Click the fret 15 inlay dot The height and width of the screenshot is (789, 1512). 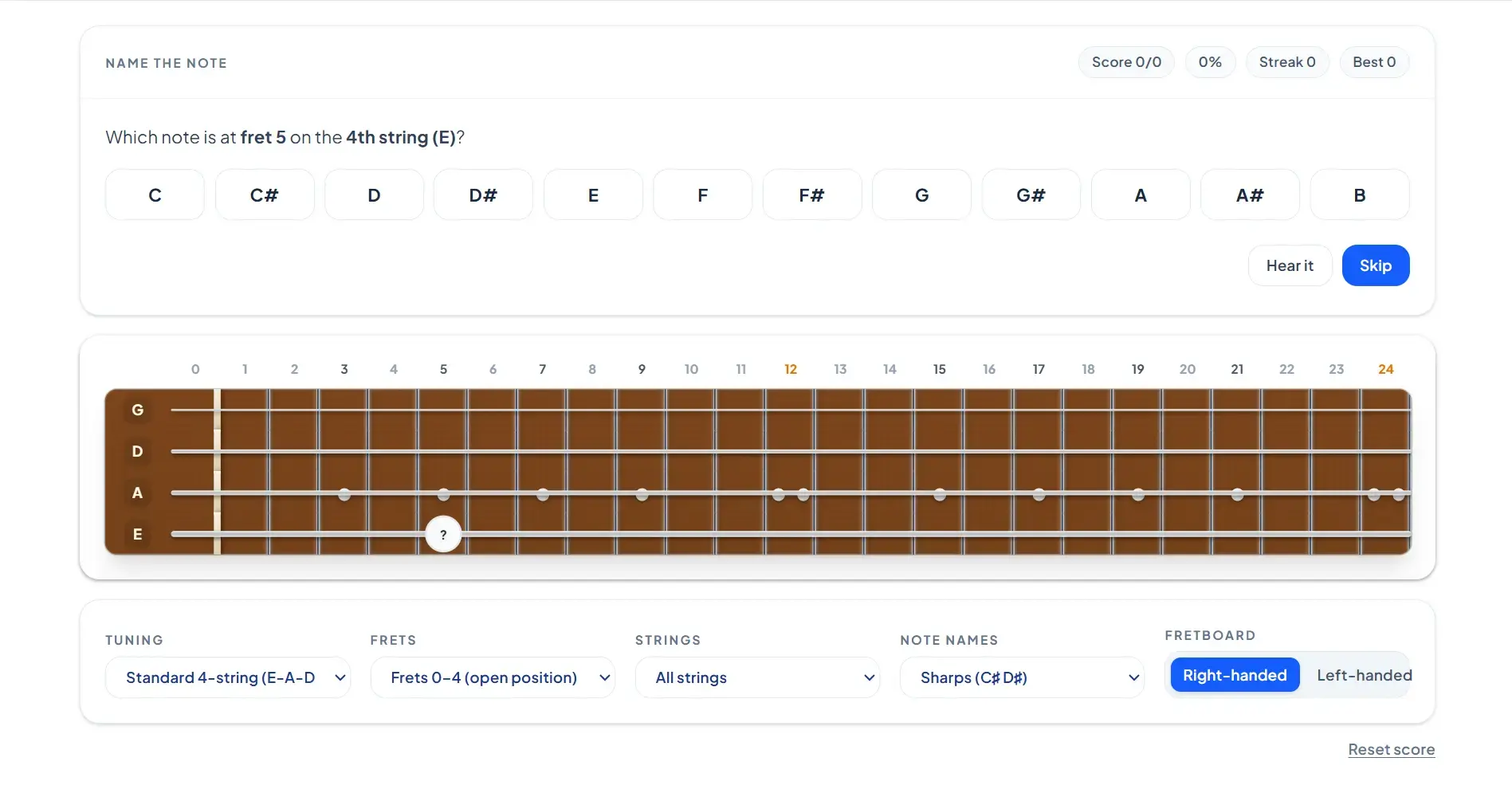[940, 495]
